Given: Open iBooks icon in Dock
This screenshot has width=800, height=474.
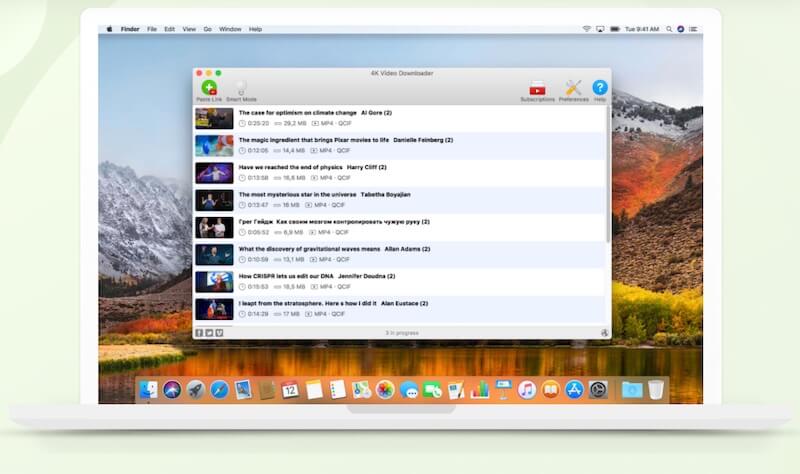Looking at the screenshot, I should click(551, 390).
